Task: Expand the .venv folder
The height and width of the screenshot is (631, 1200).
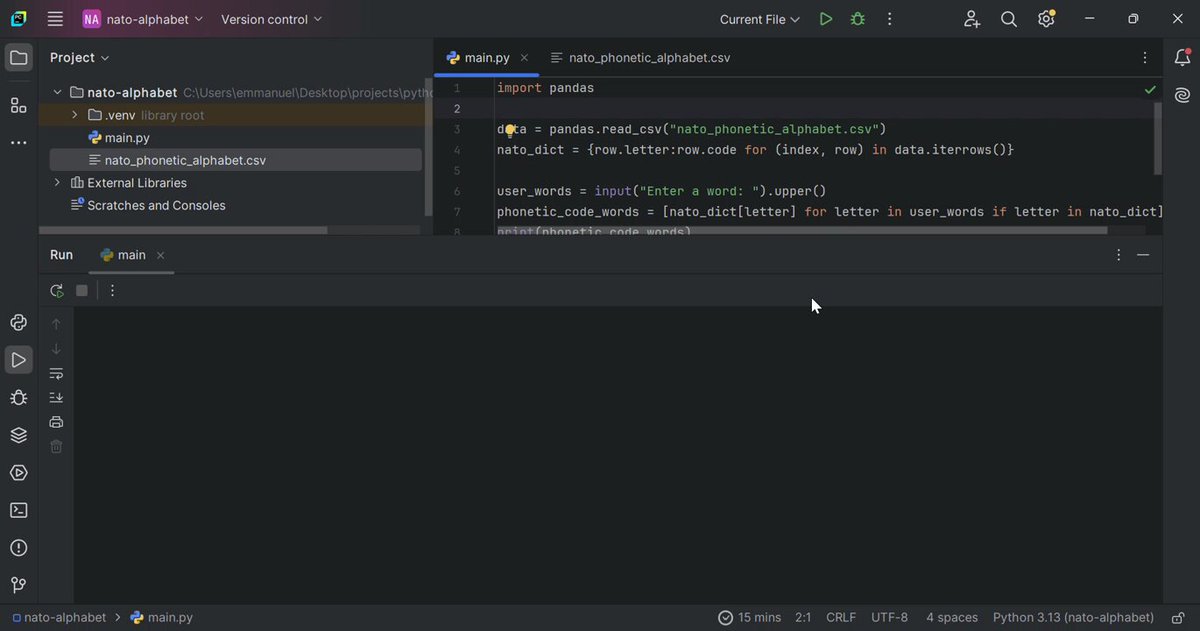Action: pos(74,115)
